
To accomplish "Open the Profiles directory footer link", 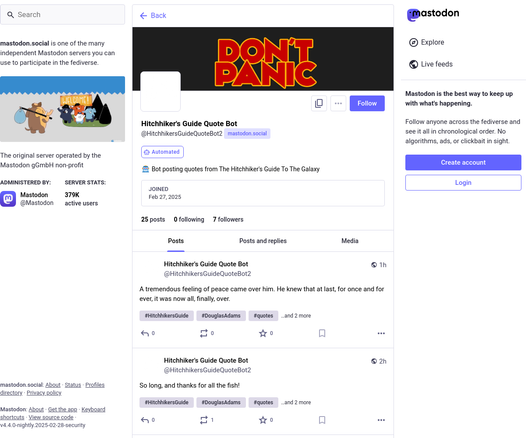I will tap(95, 385).
